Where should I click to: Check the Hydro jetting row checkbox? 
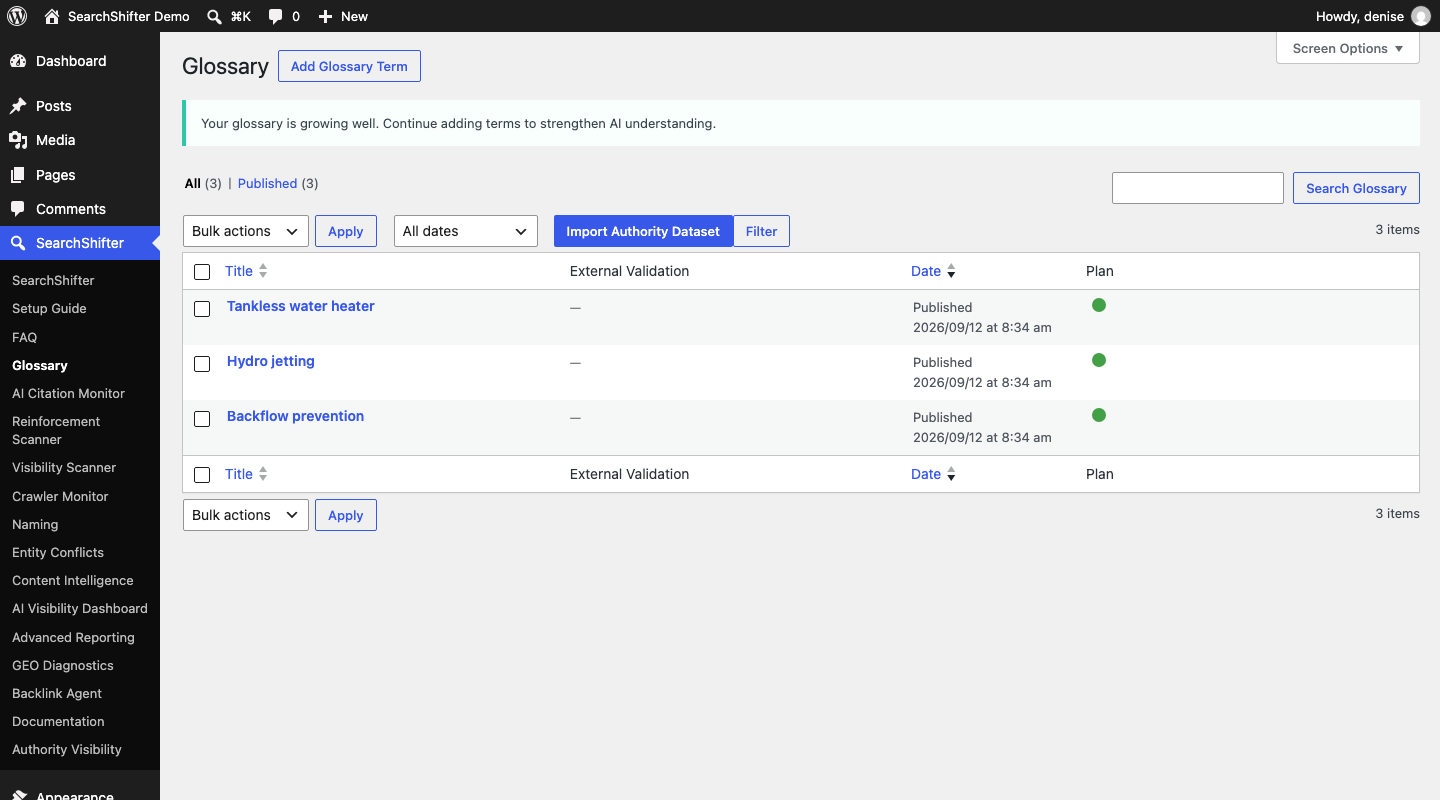(202, 364)
